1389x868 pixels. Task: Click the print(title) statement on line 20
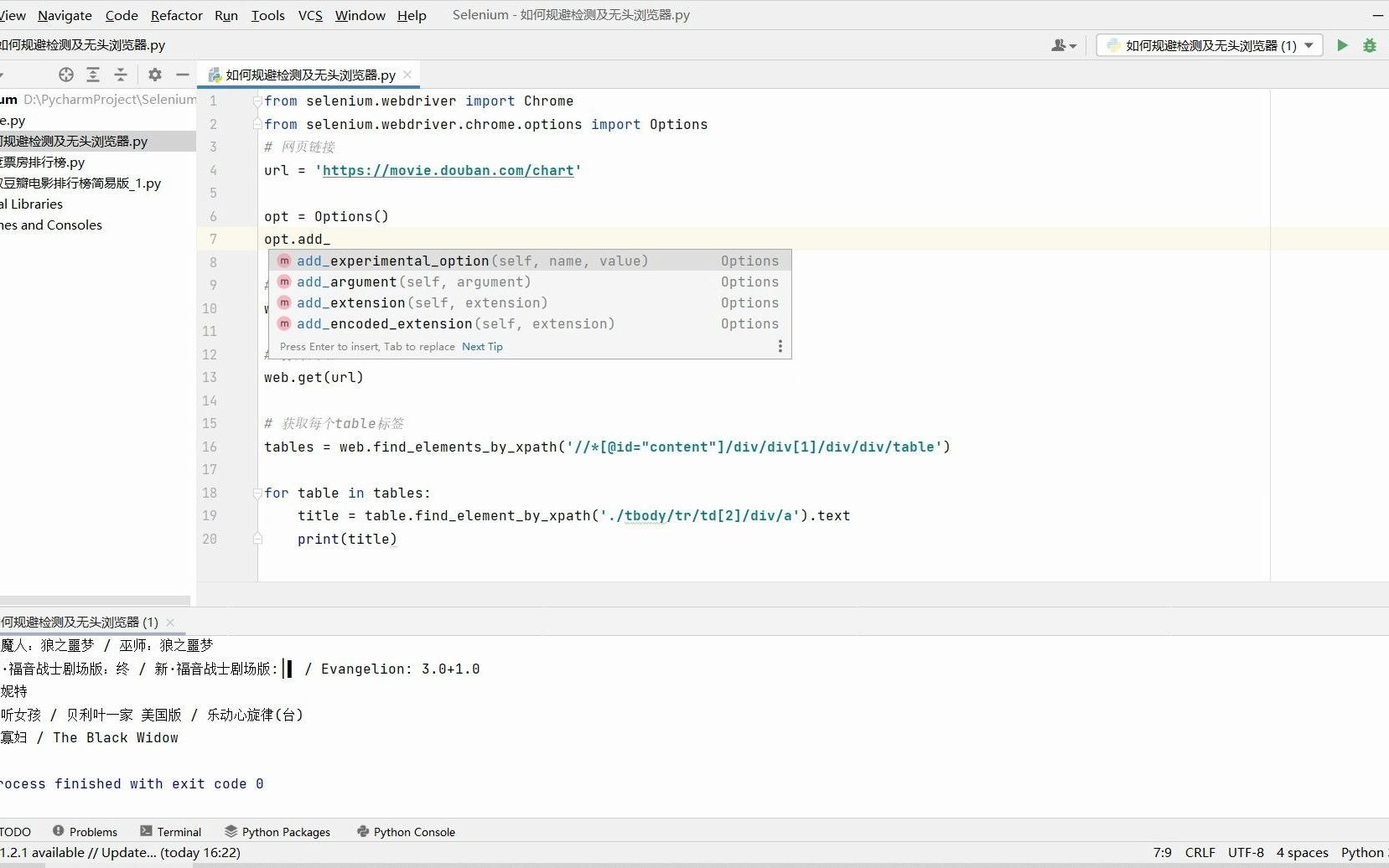[x=347, y=539]
